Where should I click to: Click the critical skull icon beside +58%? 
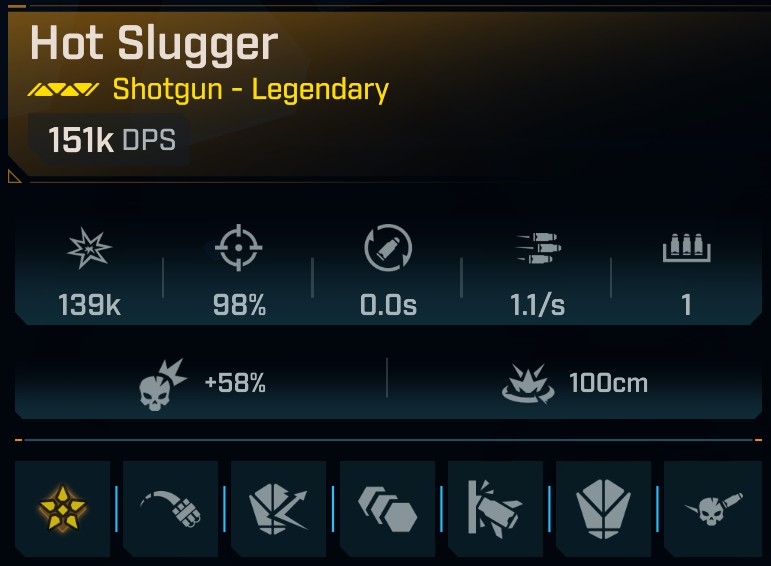pyautogui.click(x=162, y=385)
